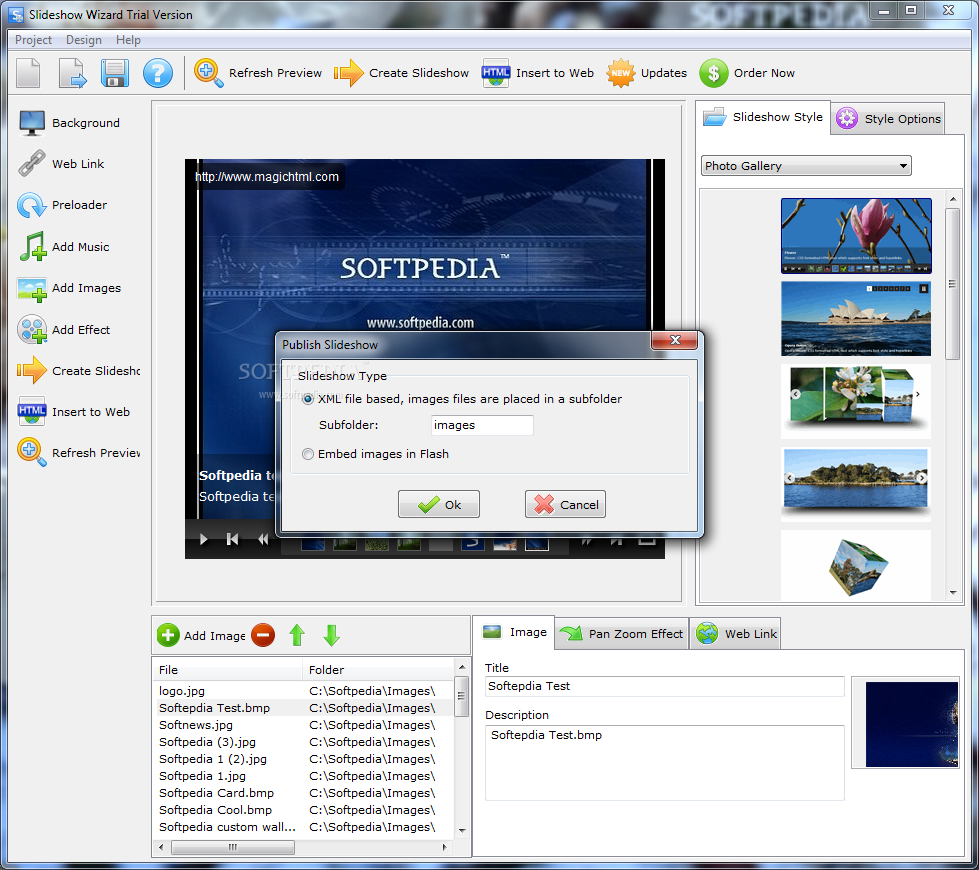The image size is (979, 870).
Task: Click the file list horizontal scroll right arrow
Action: point(445,848)
